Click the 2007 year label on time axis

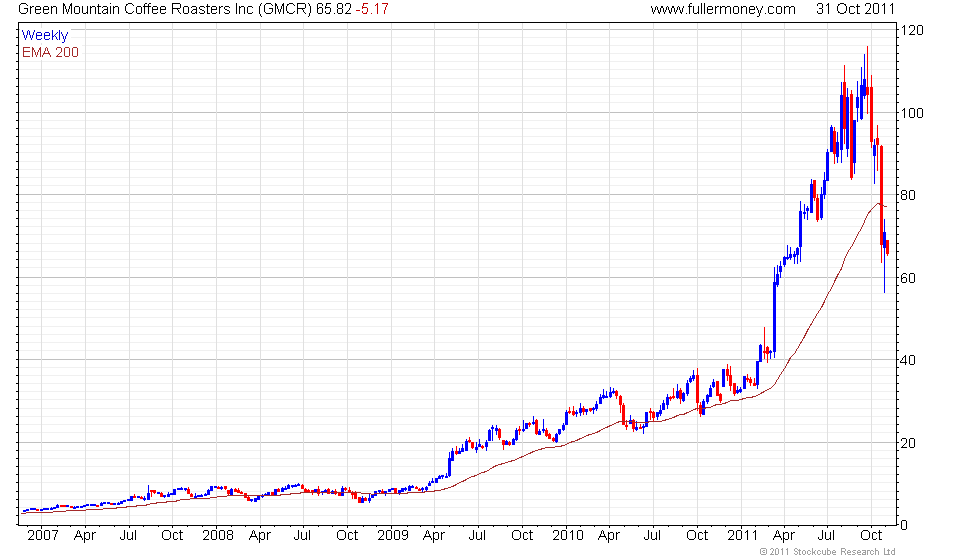coord(42,536)
